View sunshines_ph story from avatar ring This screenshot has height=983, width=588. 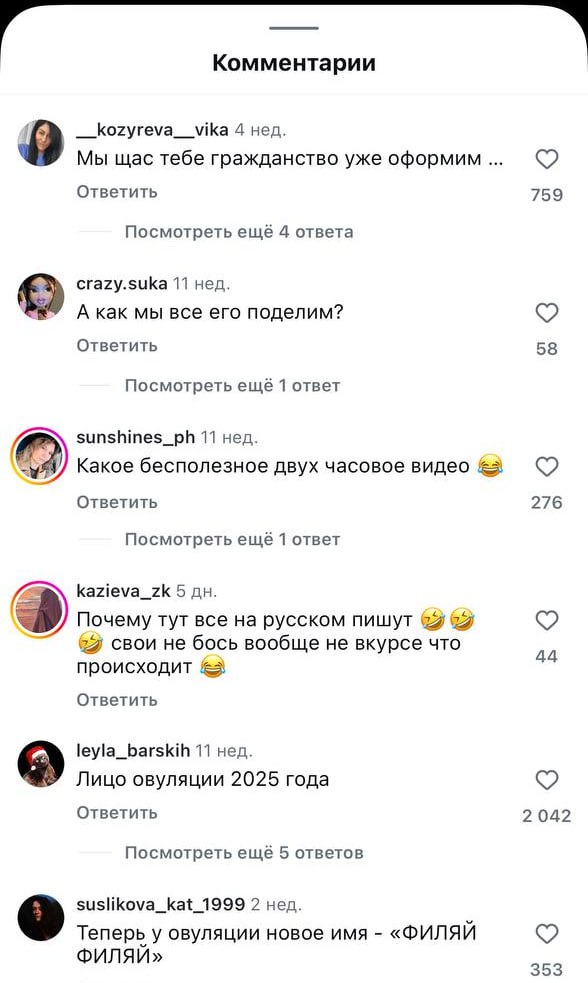pyautogui.click(x=39, y=456)
